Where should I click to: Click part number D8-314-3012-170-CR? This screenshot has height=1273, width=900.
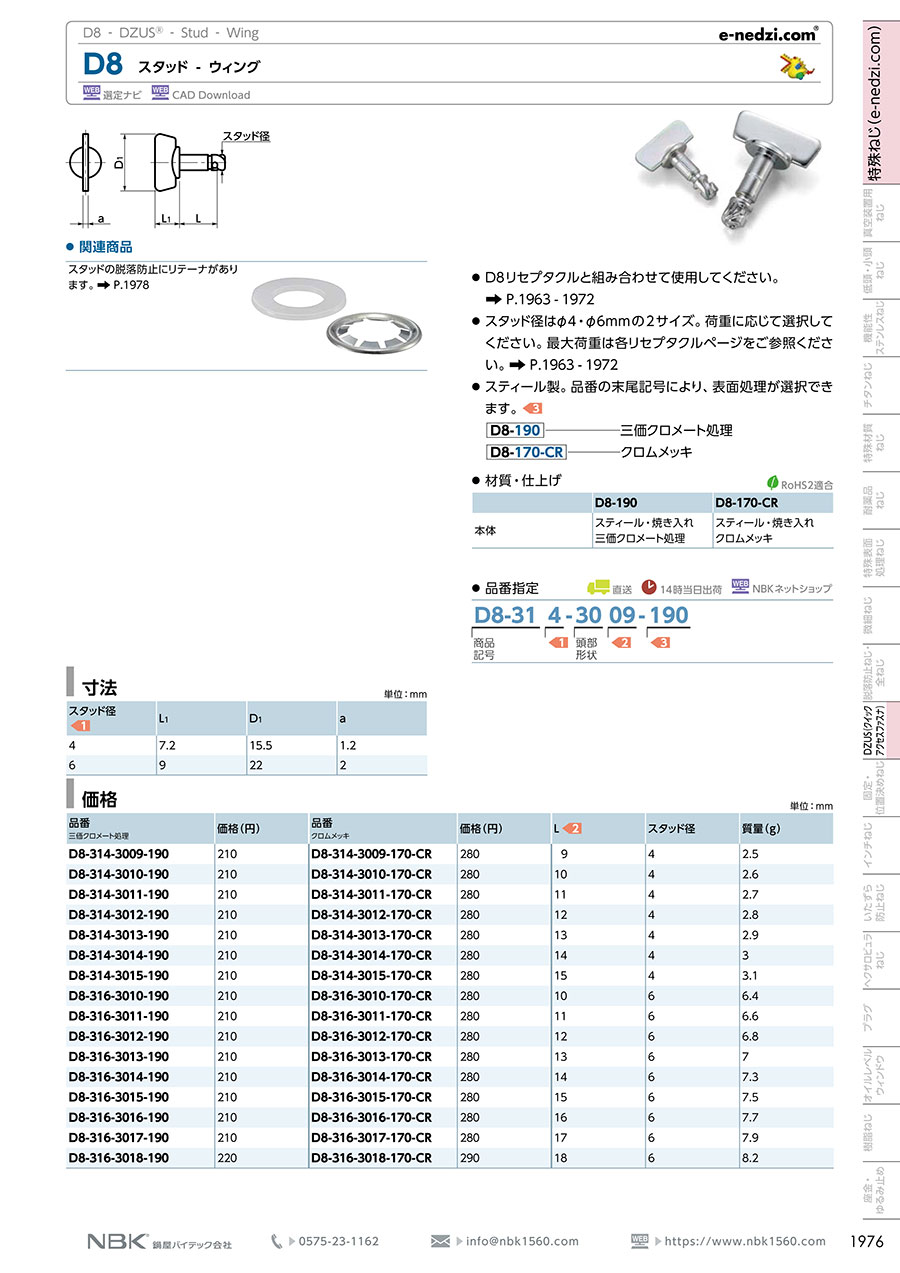(372, 915)
